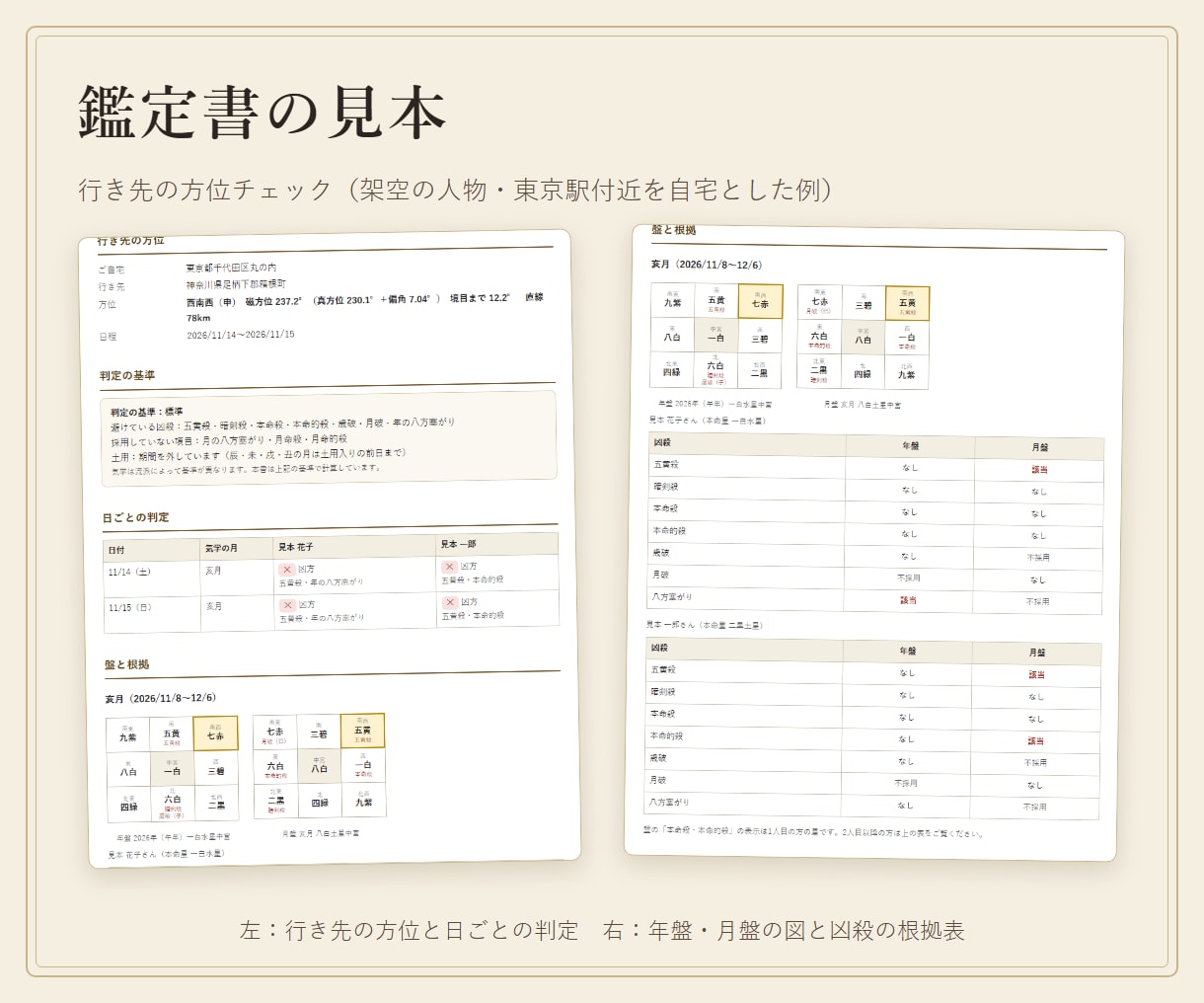Image resolution: width=1204 pixels, height=1003 pixels.
Task: Click red X for 見本 花子 on 11/14
Action: pos(286,570)
